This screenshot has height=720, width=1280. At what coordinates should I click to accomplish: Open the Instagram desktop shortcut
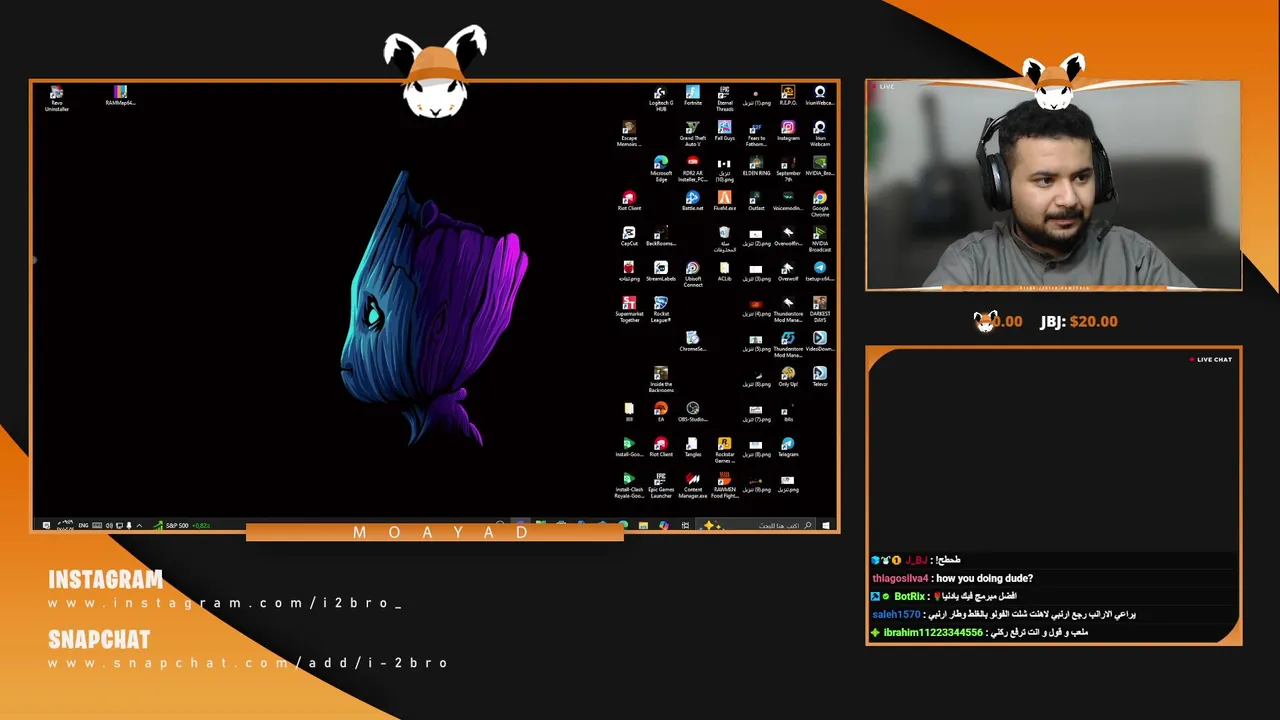tap(788, 131)
